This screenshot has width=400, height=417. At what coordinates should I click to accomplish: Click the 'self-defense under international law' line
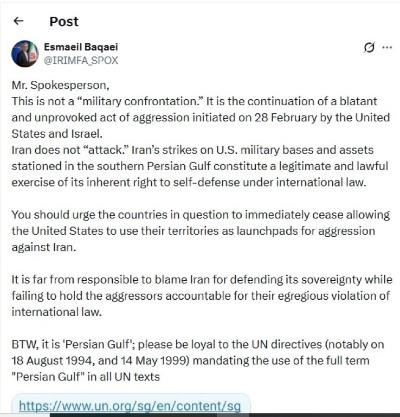click(x=189, y=182)
